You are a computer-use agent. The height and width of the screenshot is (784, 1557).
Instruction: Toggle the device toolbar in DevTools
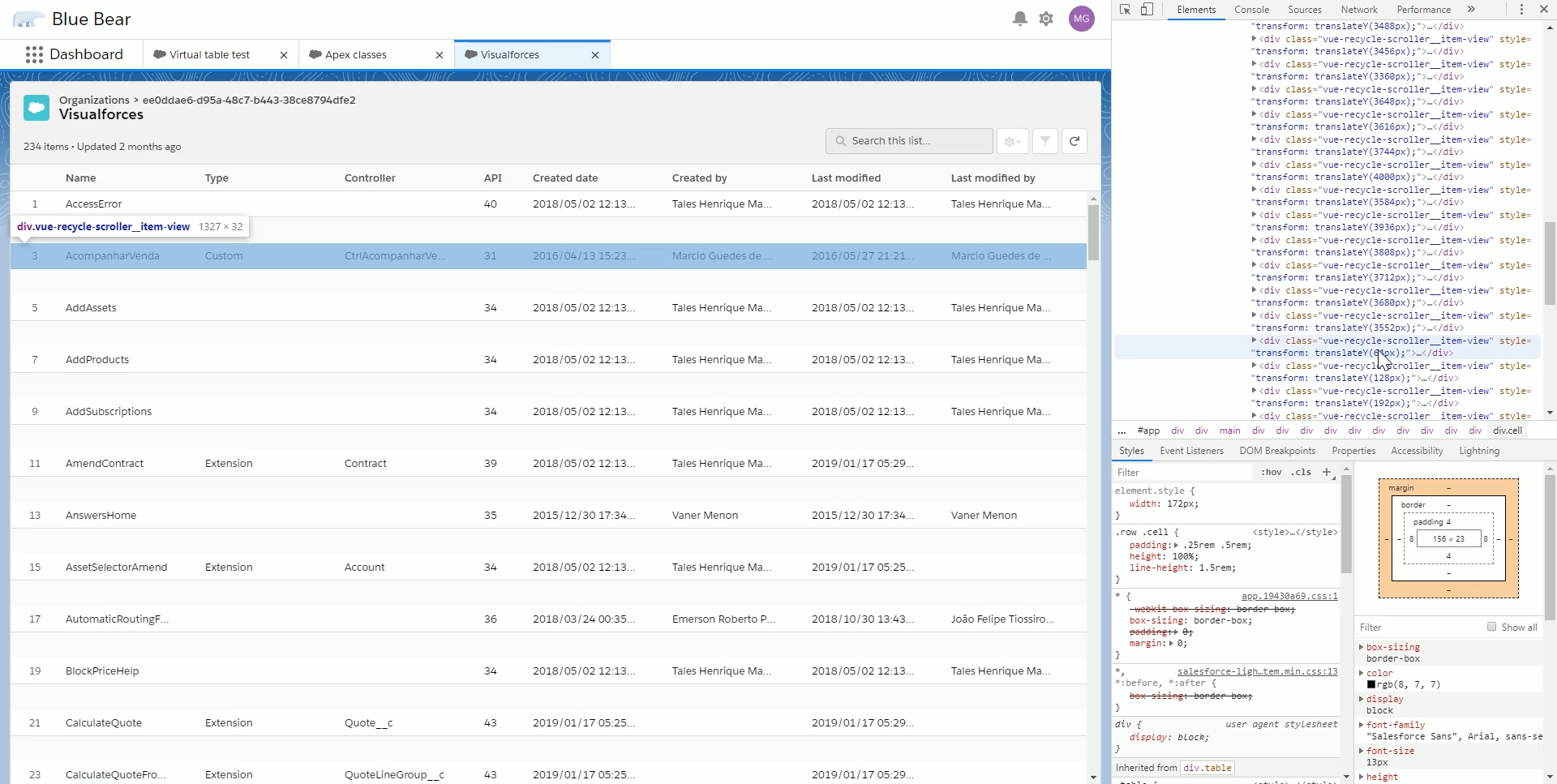point(1147,10)
